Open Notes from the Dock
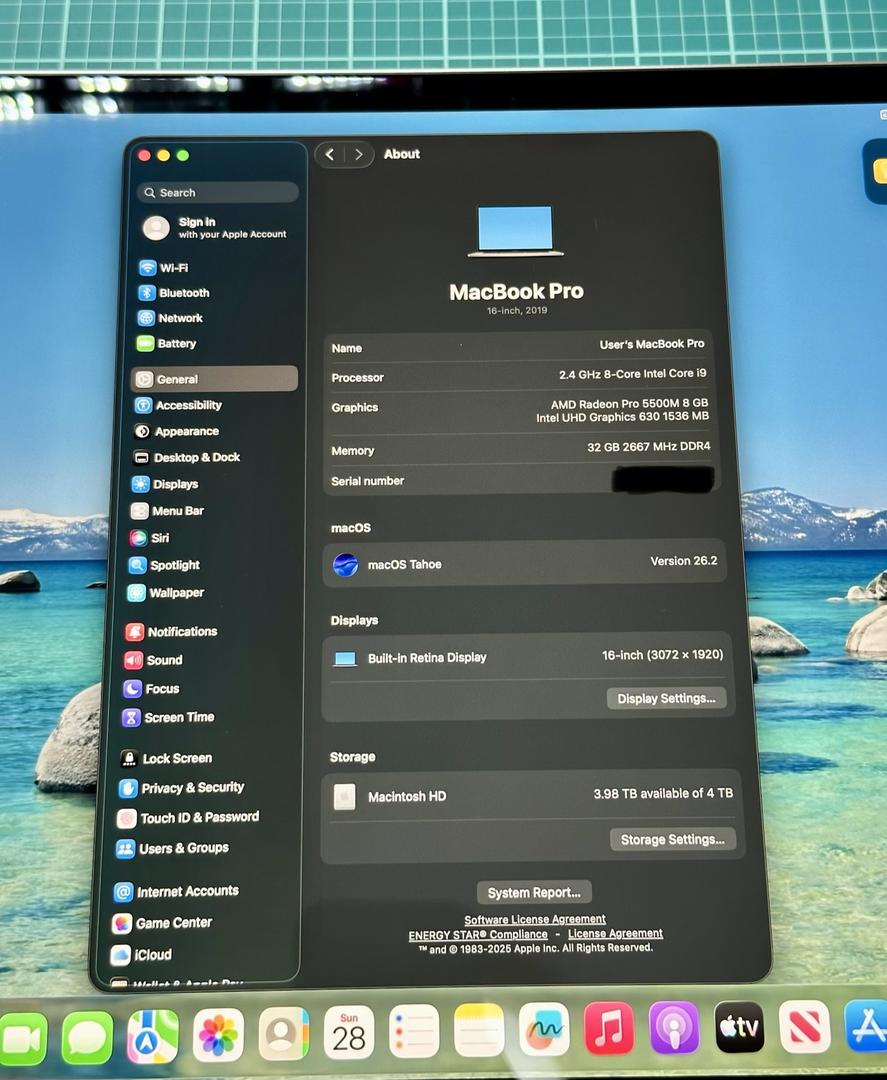The image size is (887, 1080). (x=479, y=1030)
